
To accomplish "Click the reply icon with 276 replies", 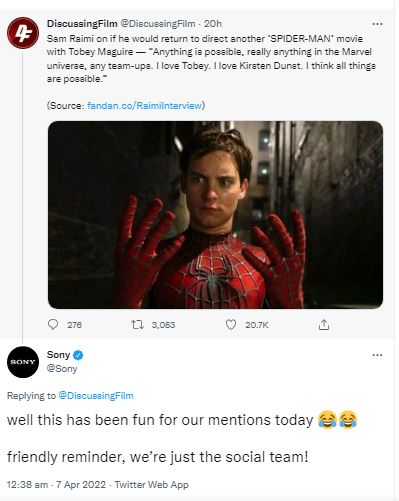I will tap(53, 324).
